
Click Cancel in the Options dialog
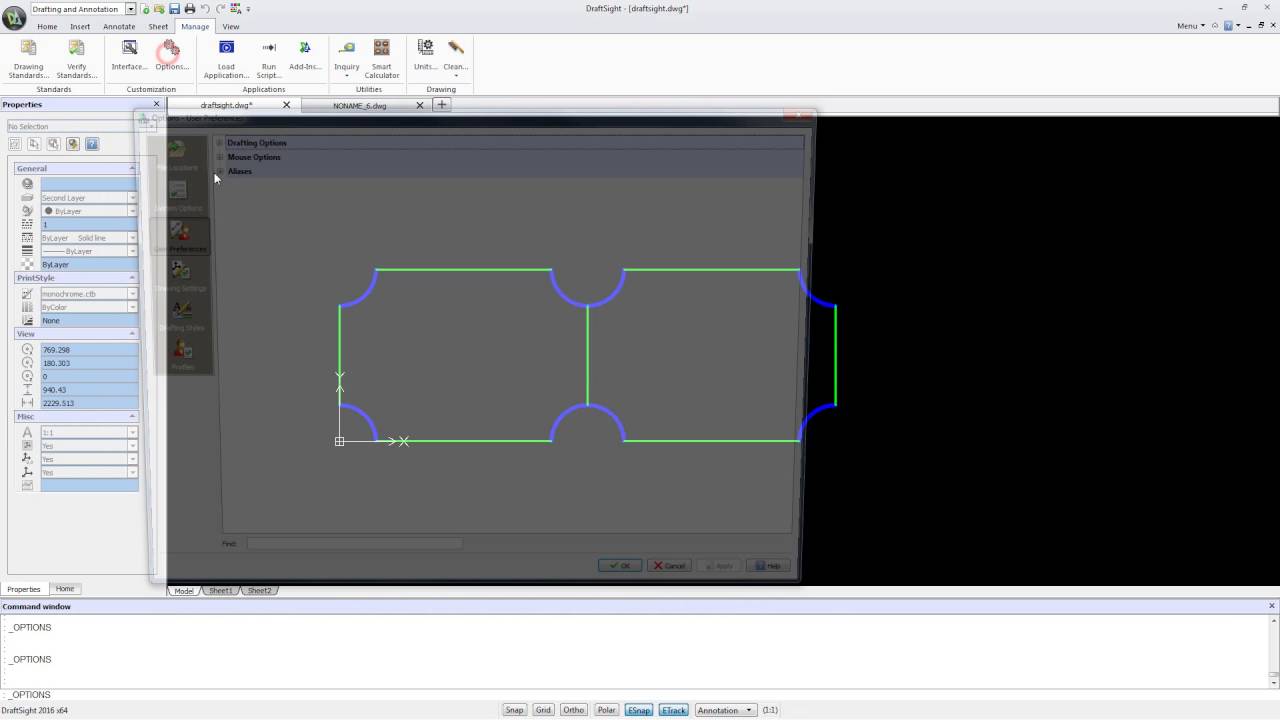(x=669, y=566)
